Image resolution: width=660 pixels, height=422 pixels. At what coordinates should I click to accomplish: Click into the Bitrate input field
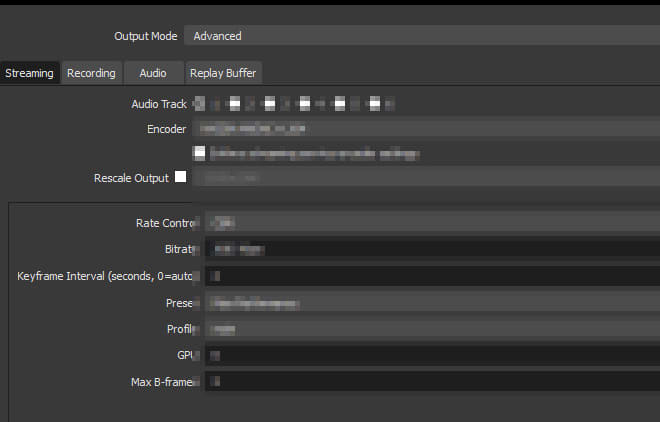click(x=432, y=249)
